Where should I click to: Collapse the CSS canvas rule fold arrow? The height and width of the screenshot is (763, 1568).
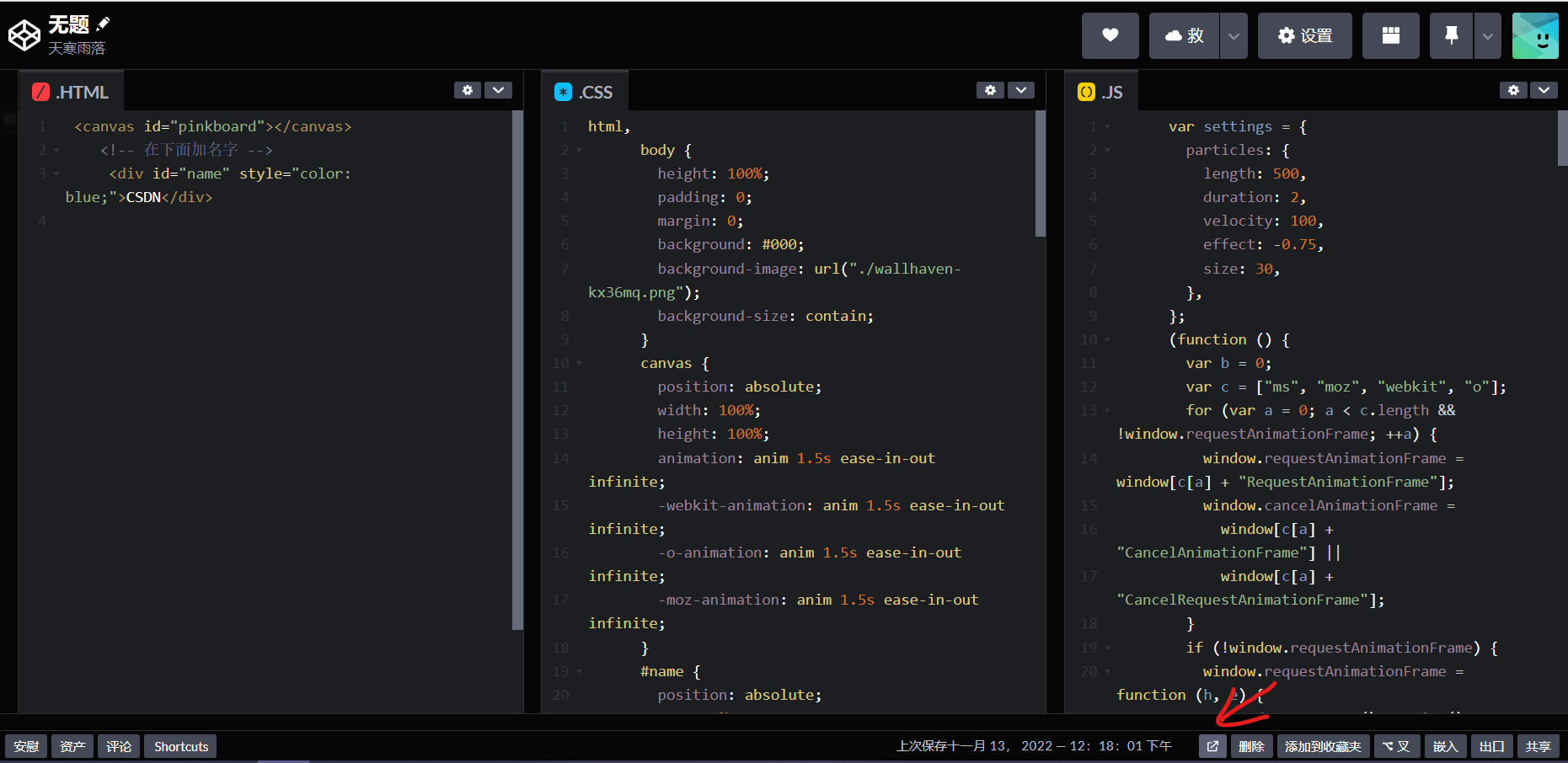click(579, 364)
